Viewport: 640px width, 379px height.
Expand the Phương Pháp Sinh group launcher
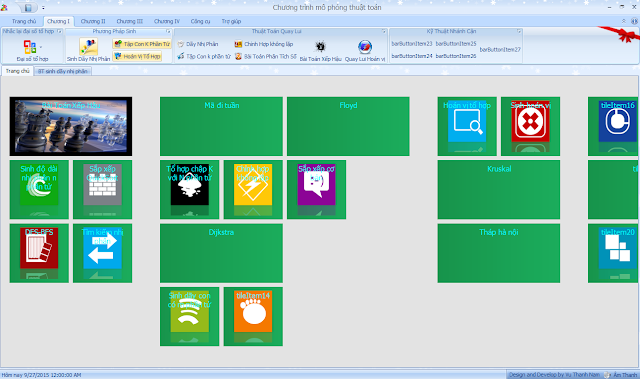tap(168, 31)
